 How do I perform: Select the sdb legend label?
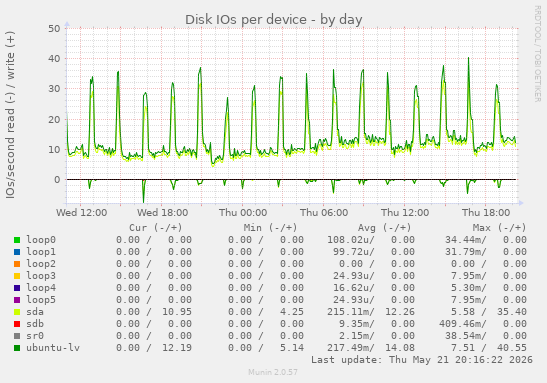(x=35, y=324)
